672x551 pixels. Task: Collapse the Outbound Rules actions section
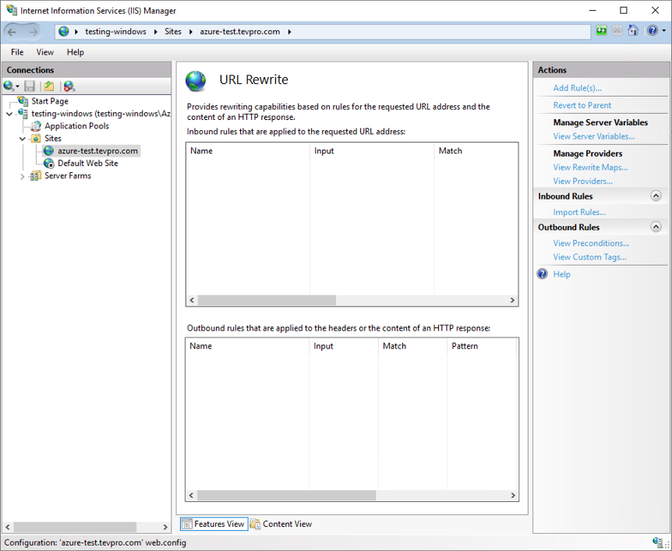656,227
